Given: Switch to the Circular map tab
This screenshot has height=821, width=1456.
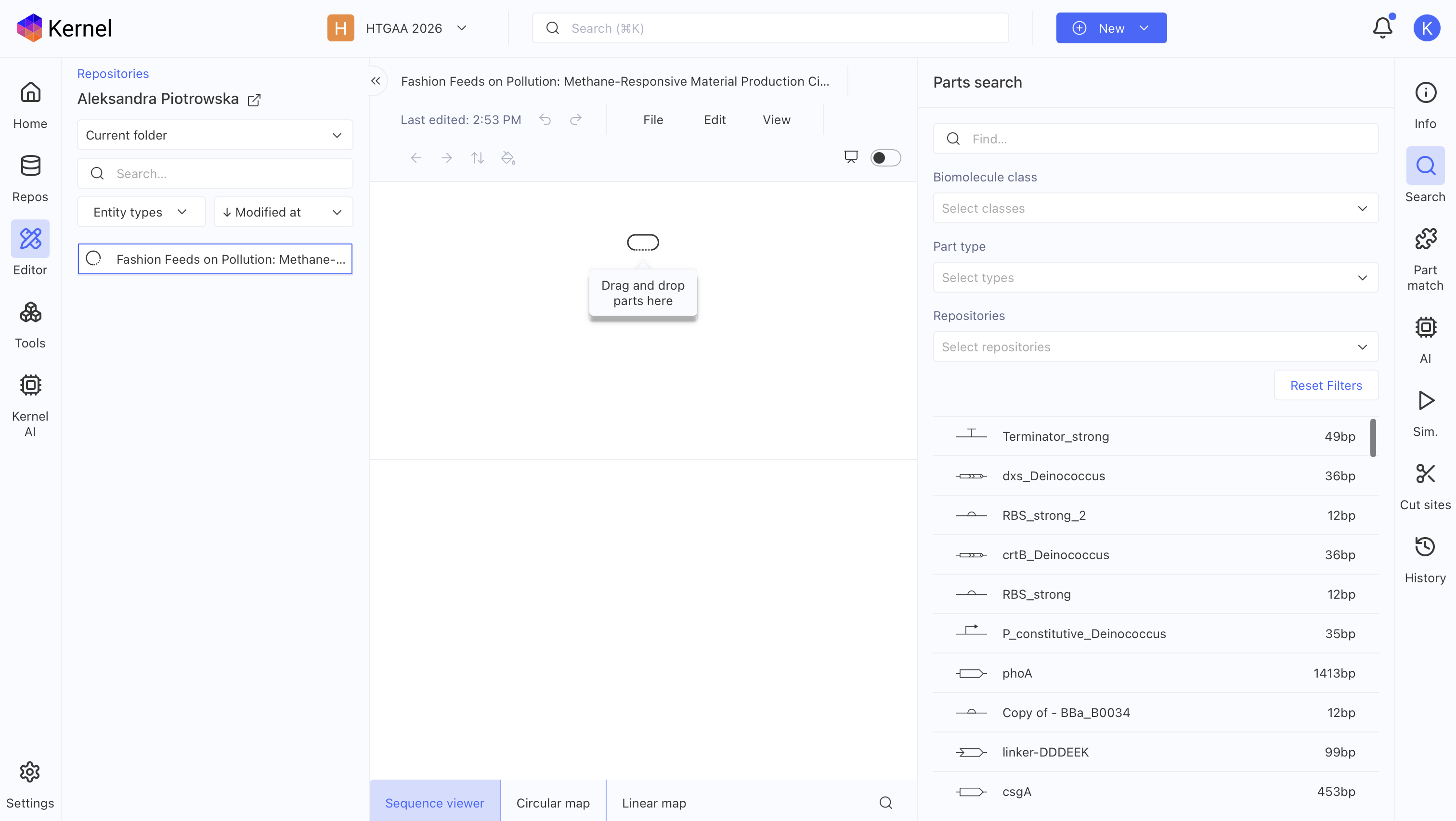Looking at the screenshot, I should tap(553, 803).
